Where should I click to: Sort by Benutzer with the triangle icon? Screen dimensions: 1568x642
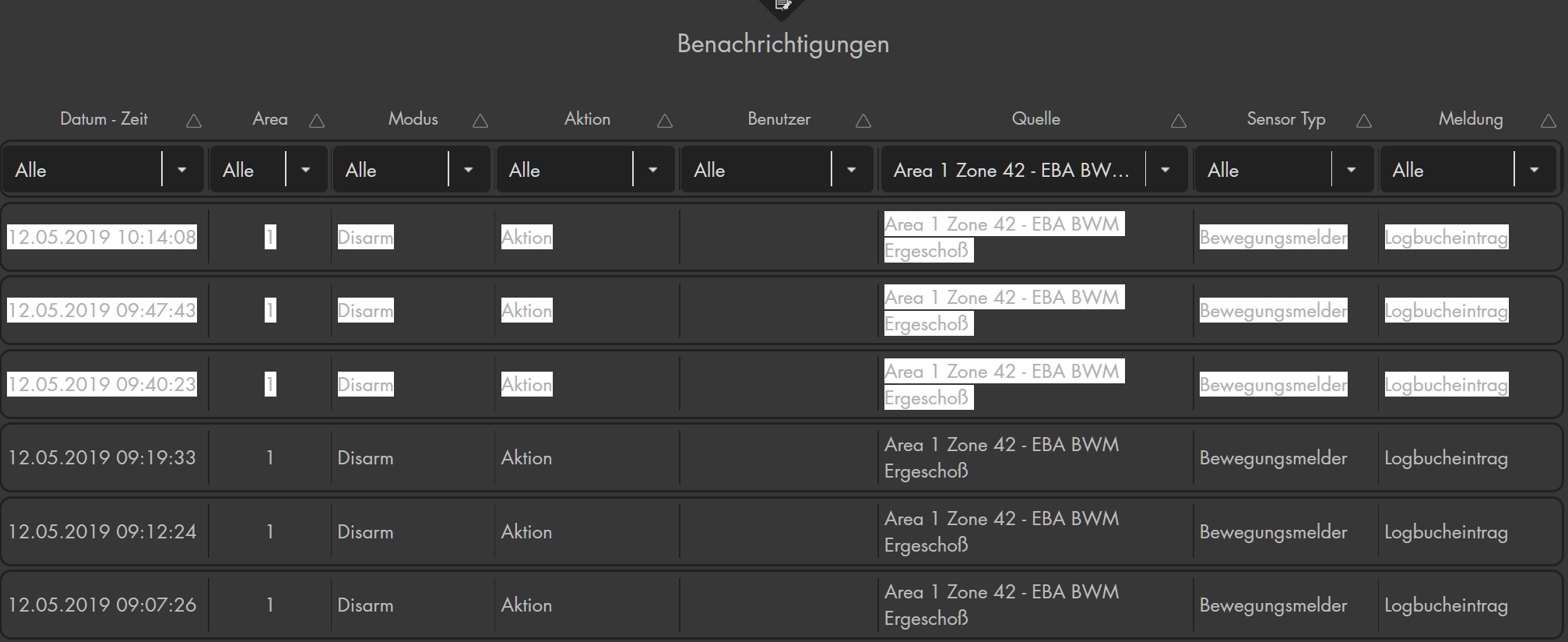coord(863,121)
